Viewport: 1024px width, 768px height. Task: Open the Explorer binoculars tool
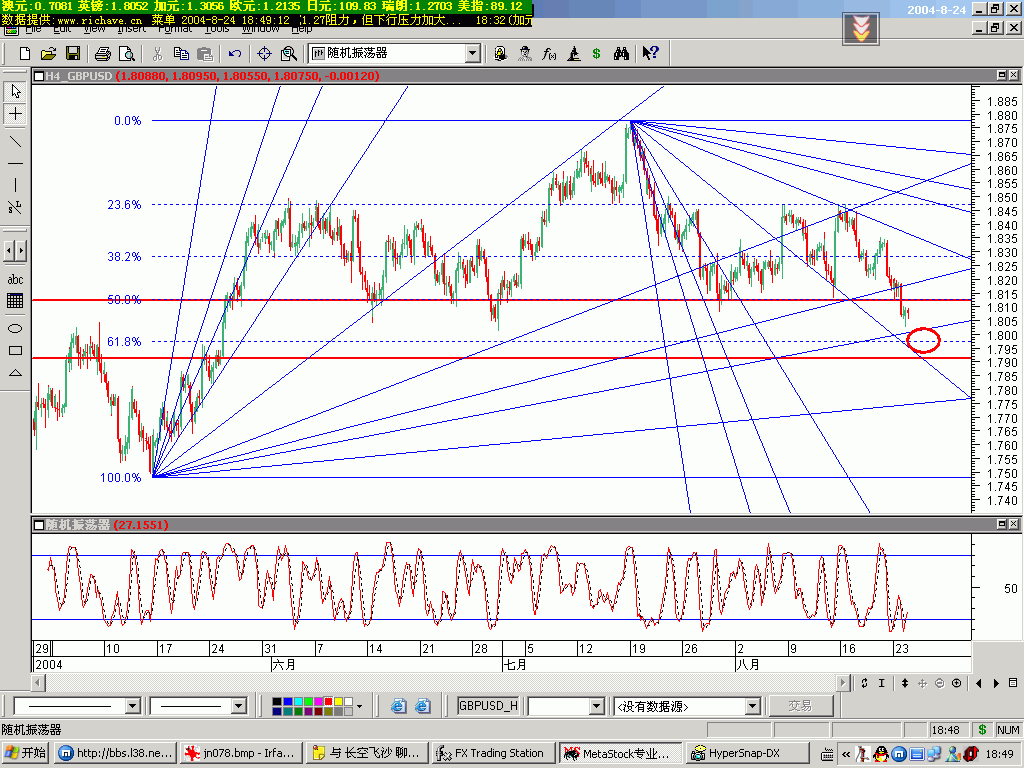coord(621,53)
